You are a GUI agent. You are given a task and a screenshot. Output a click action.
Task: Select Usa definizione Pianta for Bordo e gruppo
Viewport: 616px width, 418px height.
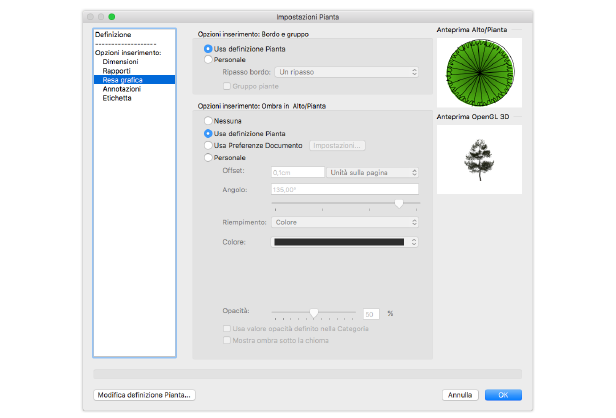[208, 49]
